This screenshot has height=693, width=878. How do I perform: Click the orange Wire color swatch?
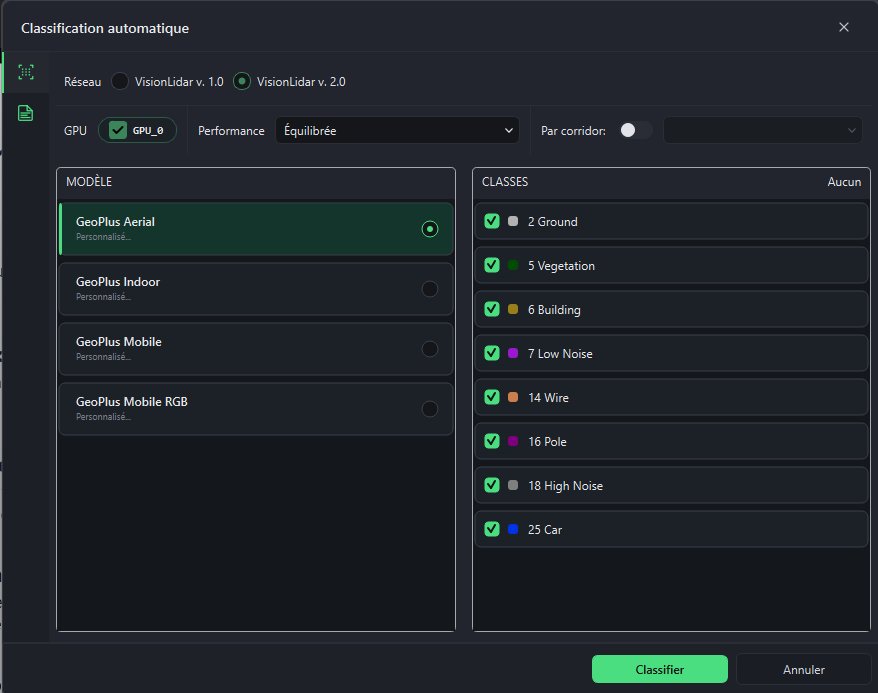click(513, 397)
